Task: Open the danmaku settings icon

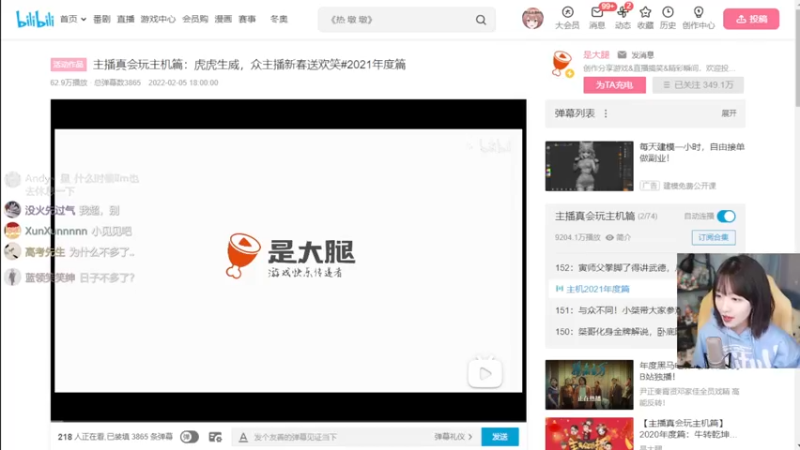Action: pyautogui.click(x=215, y=437)
